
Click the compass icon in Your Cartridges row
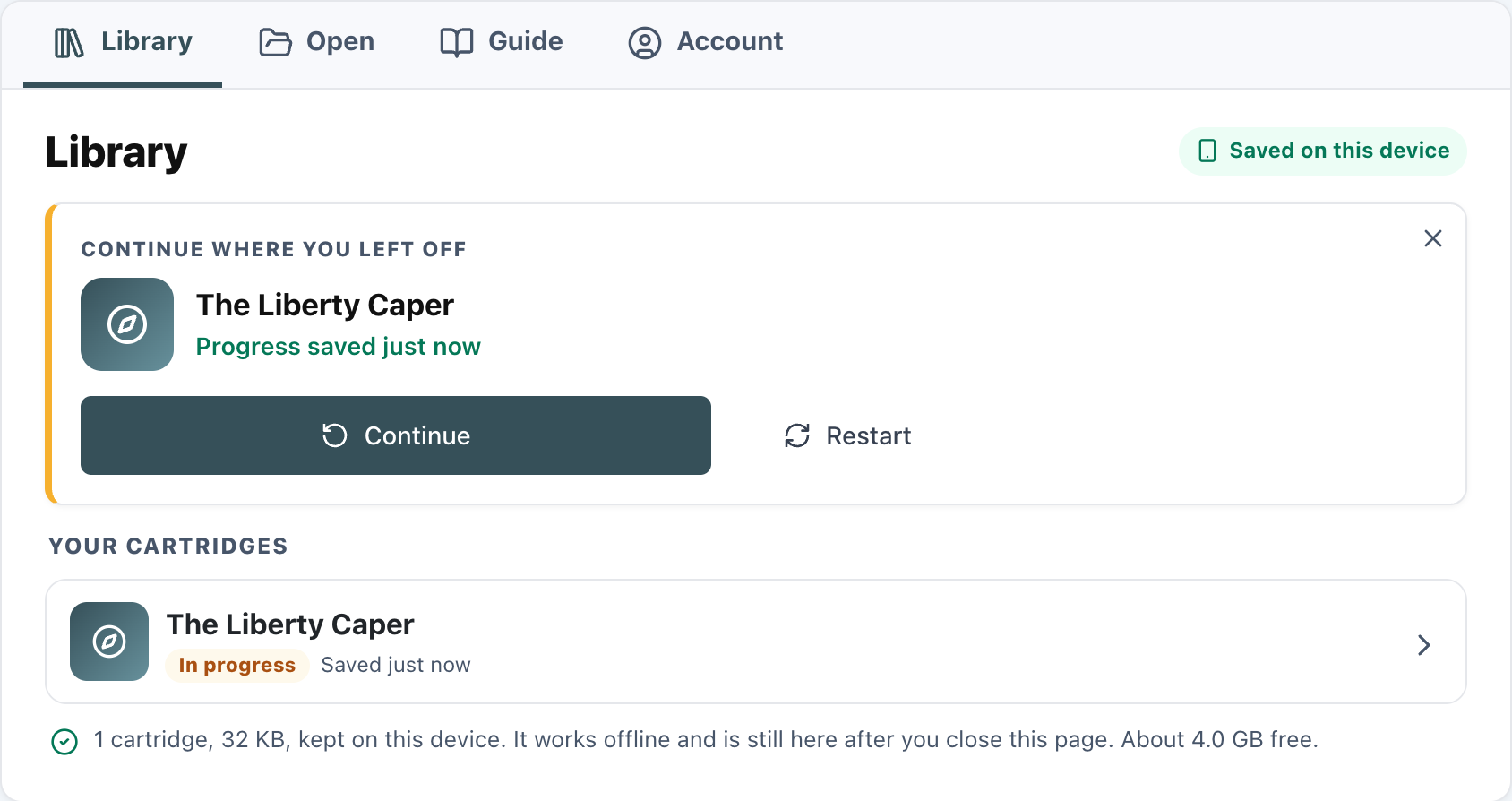click(109, 642)
